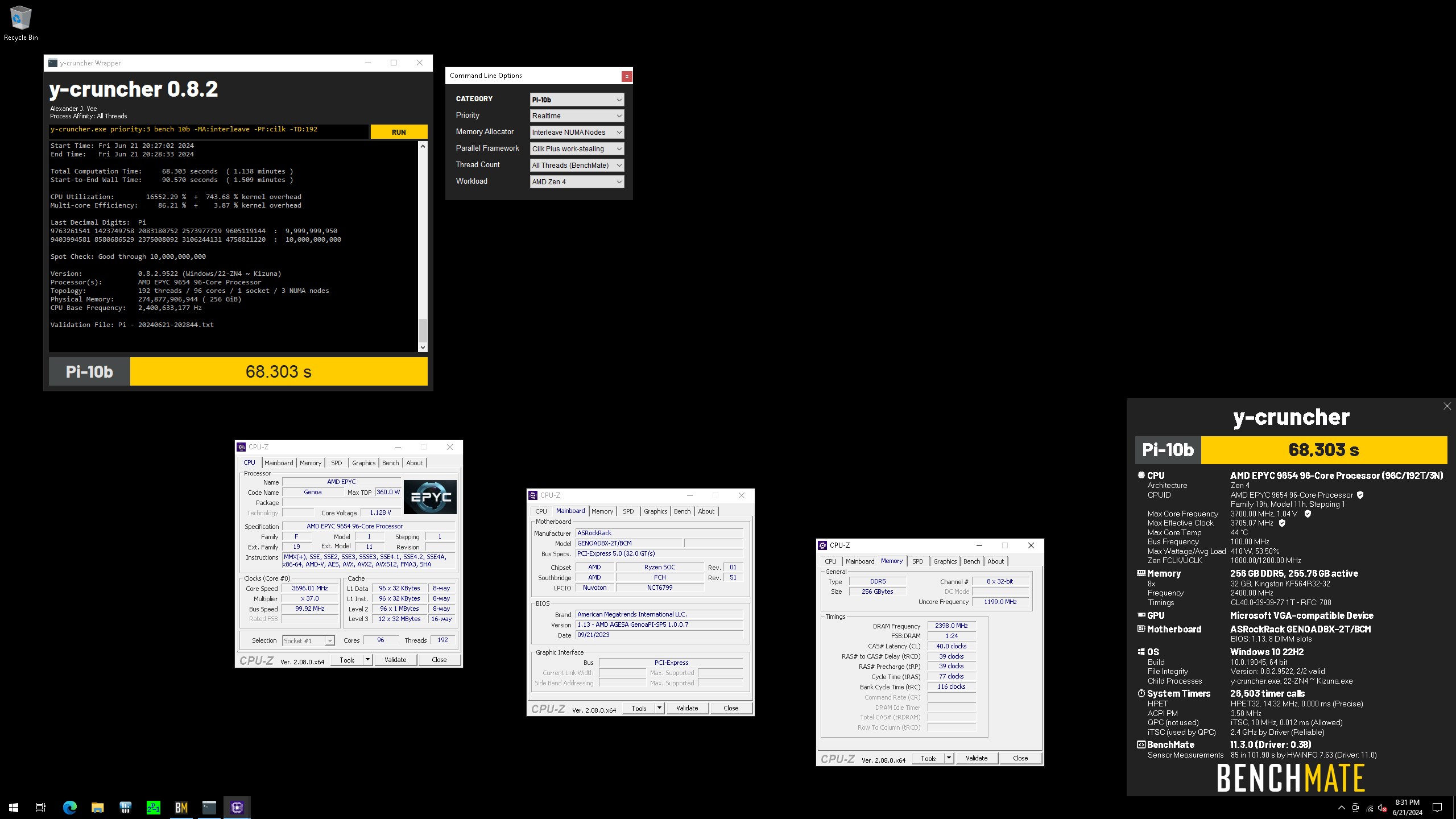This screenshot has height=819, width=1456.
Task: Click scroll-up arrow in y-cruncher output
Action: coord(423,146)
